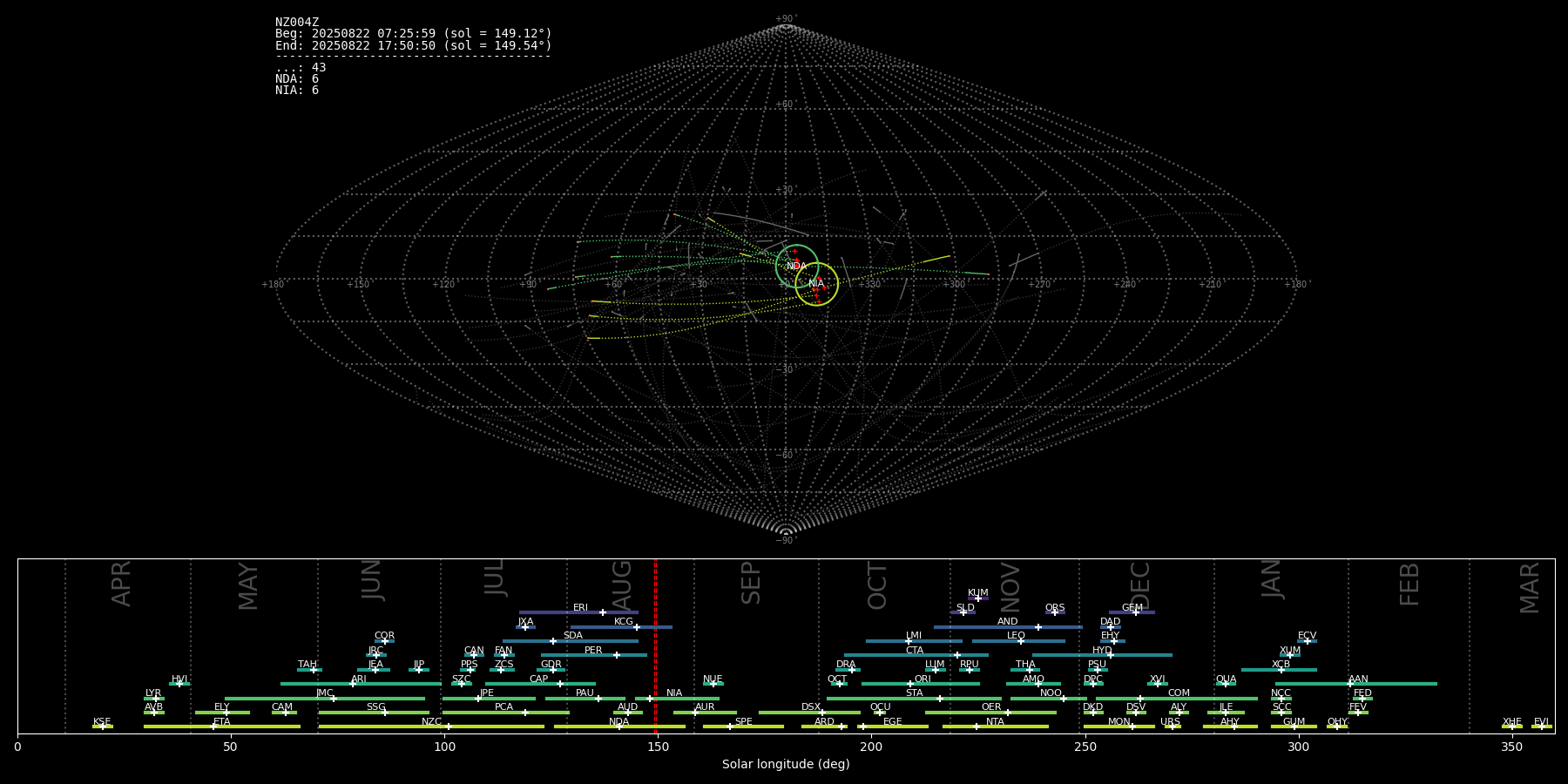Click the APR month label
The height and width of the screenshot is (784, 1568).
(121, 584)
